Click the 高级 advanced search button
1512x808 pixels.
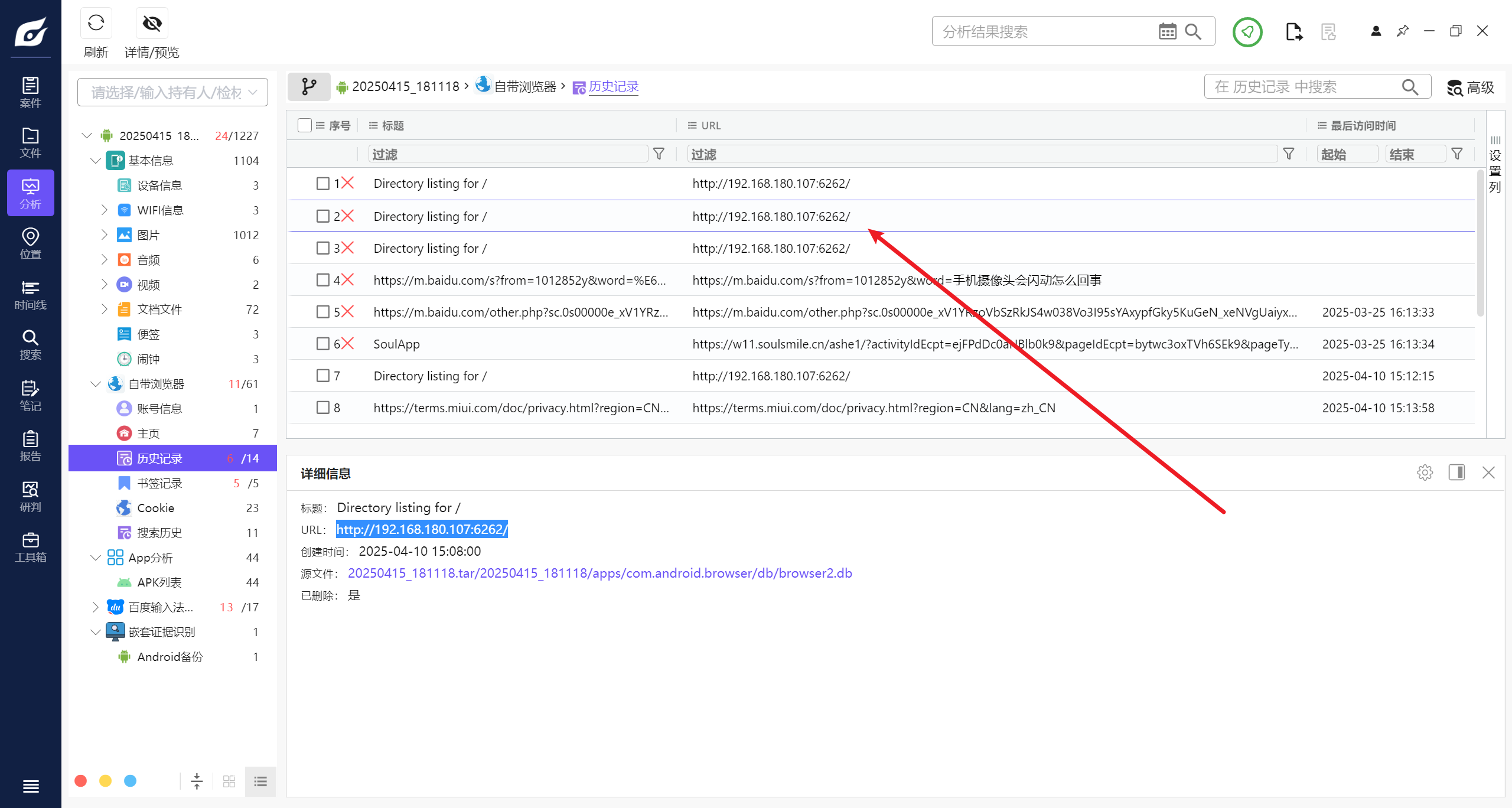pyautogui.click(x=1471, y=87)
